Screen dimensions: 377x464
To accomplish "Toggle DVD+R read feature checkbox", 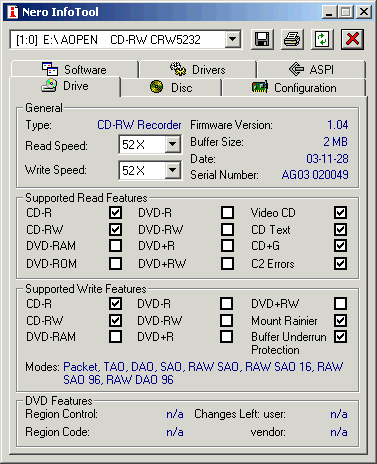I will (227, 246).
